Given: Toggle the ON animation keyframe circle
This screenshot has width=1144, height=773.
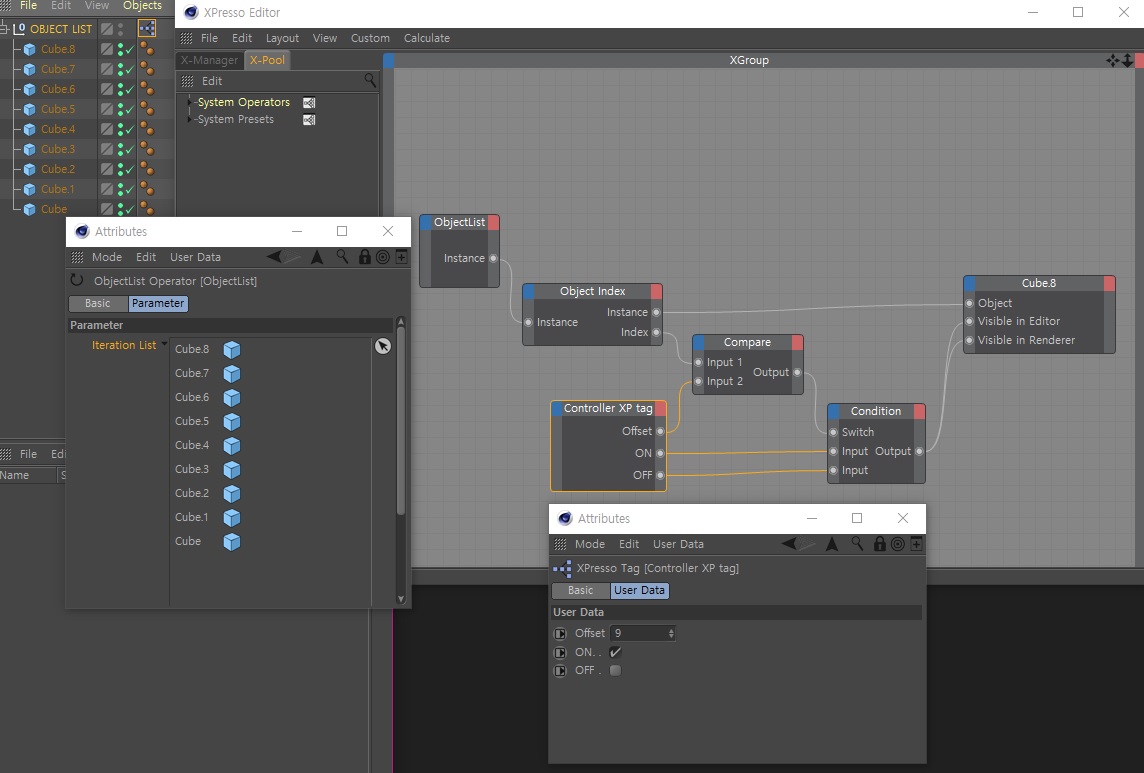Looking at the screenshot, I should 560,653.
